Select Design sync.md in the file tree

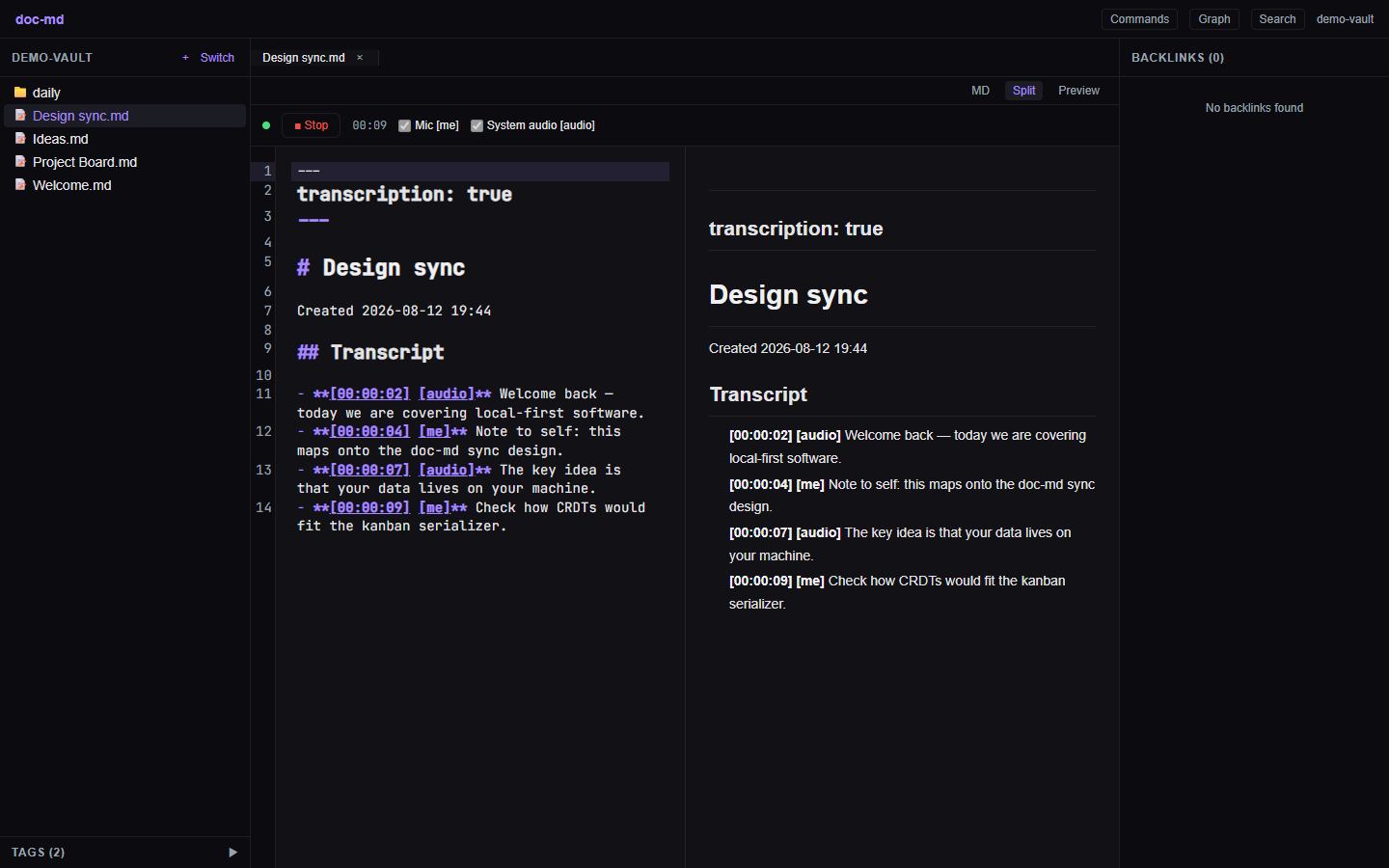point(124,116)
